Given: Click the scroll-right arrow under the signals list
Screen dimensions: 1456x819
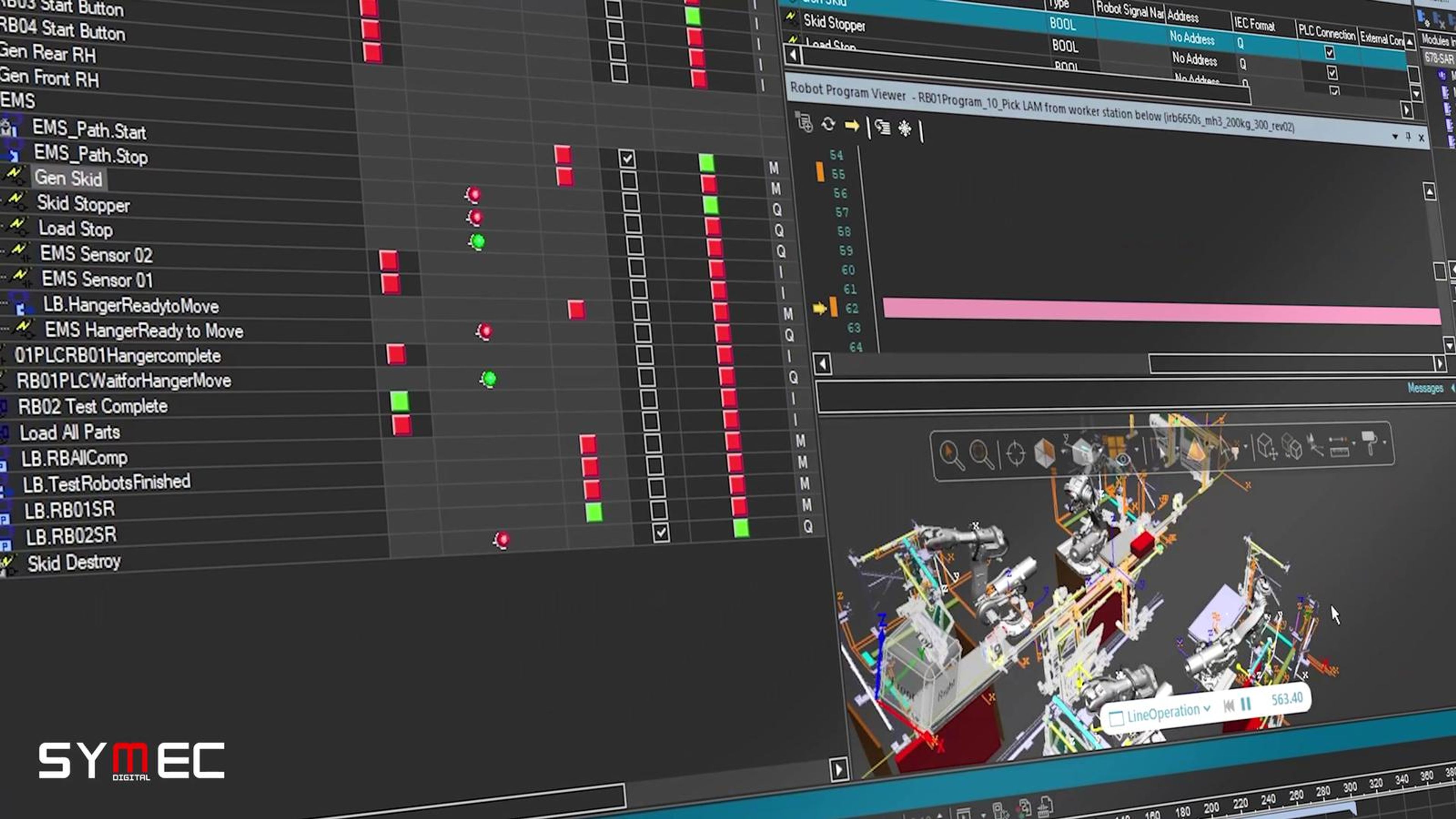Looking at the screenshot, I should click(838, 769).
